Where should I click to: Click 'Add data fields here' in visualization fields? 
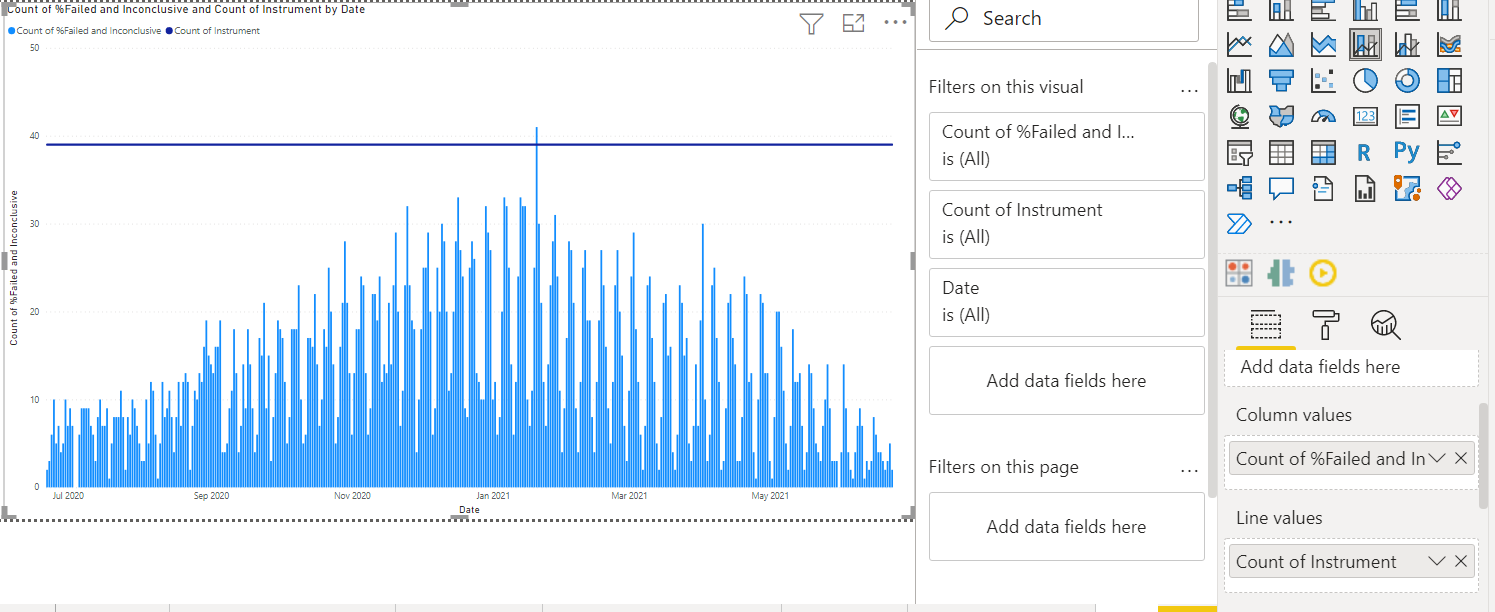point(1351,367)
